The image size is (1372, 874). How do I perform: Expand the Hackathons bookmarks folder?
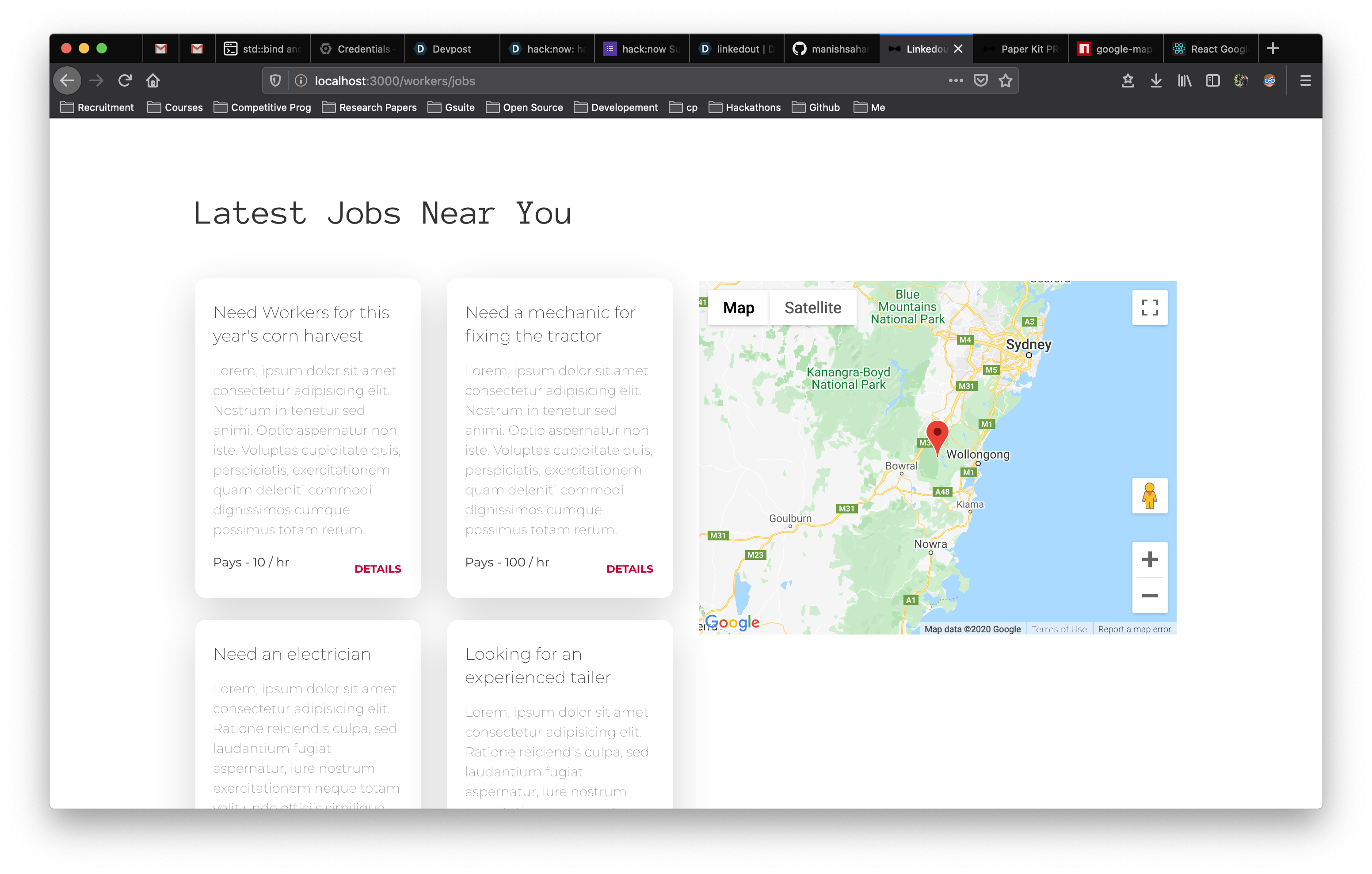745,107
